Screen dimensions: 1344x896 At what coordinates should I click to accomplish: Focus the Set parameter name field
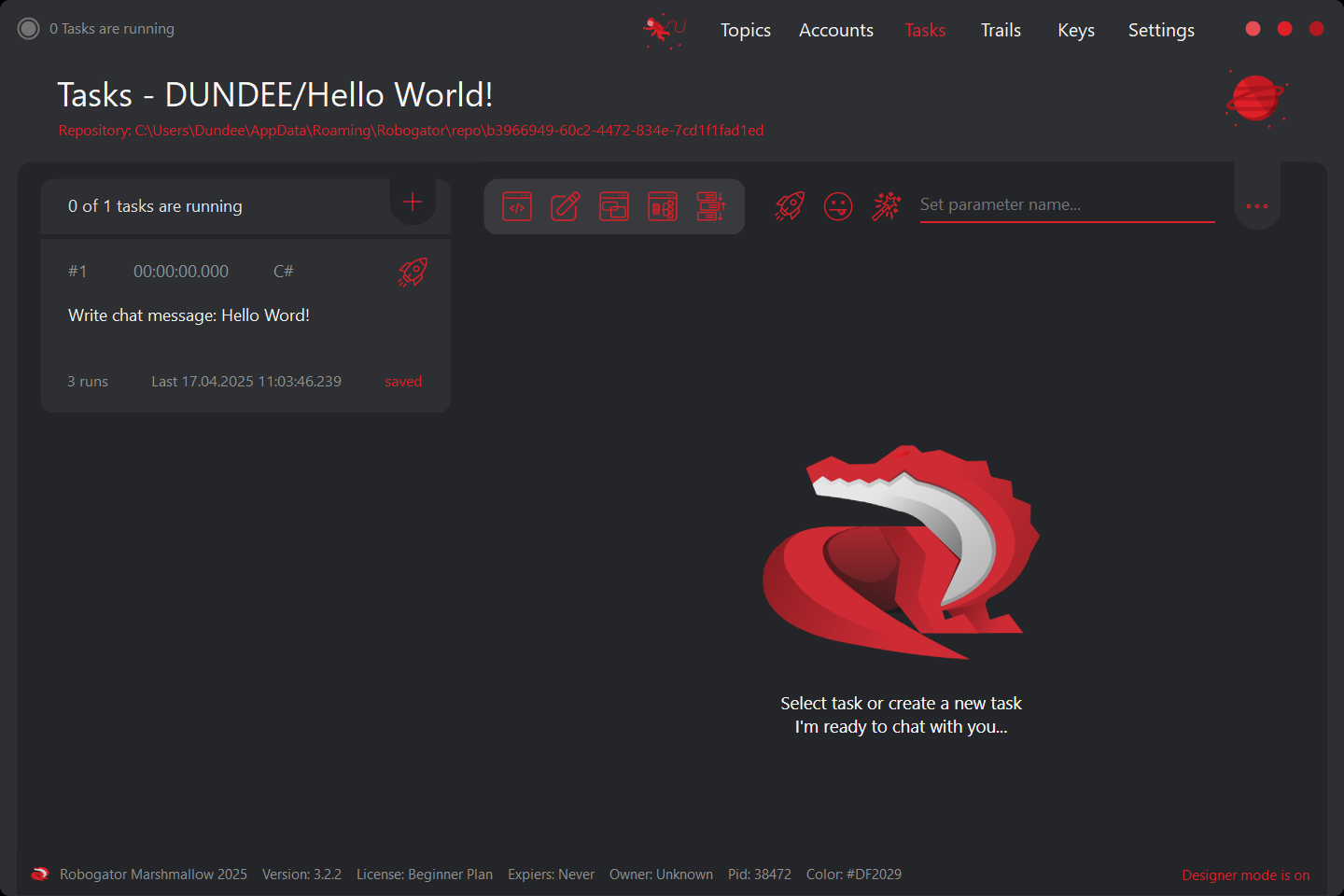click(x=1068, y=205)
